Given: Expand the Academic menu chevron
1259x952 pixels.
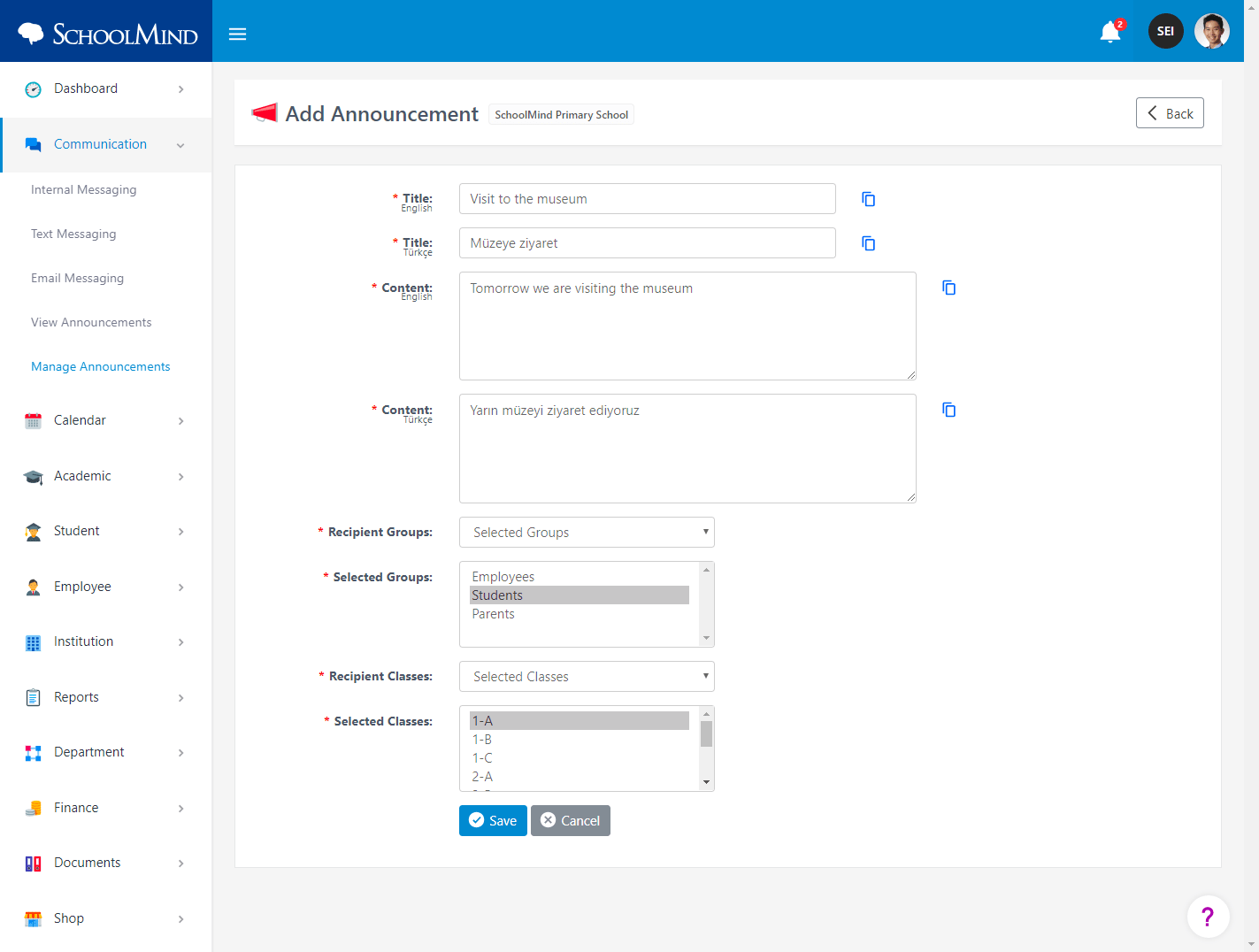Looking at the screenshot, I should pos(180,477).
